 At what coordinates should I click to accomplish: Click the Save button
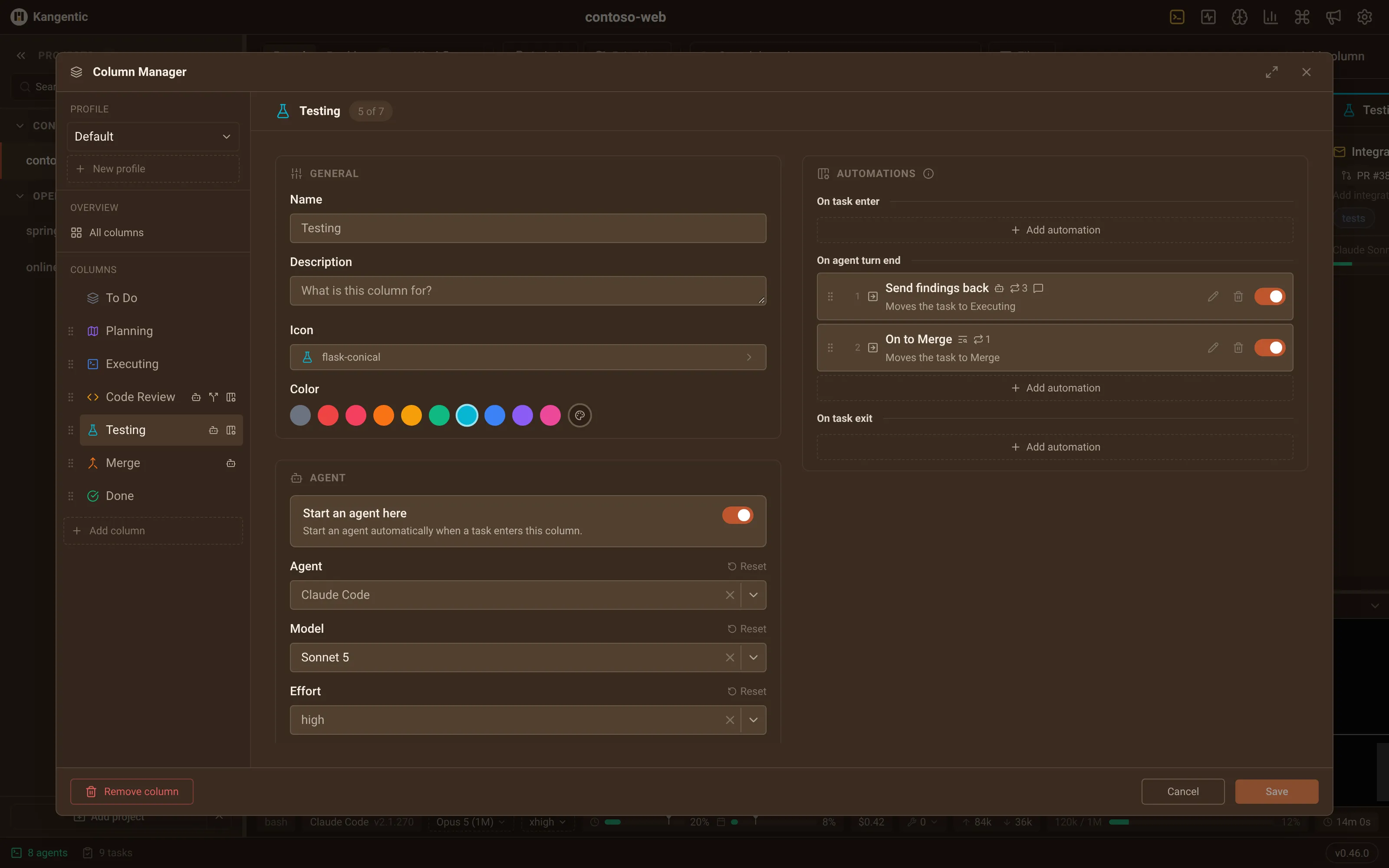coord(1277,792)
